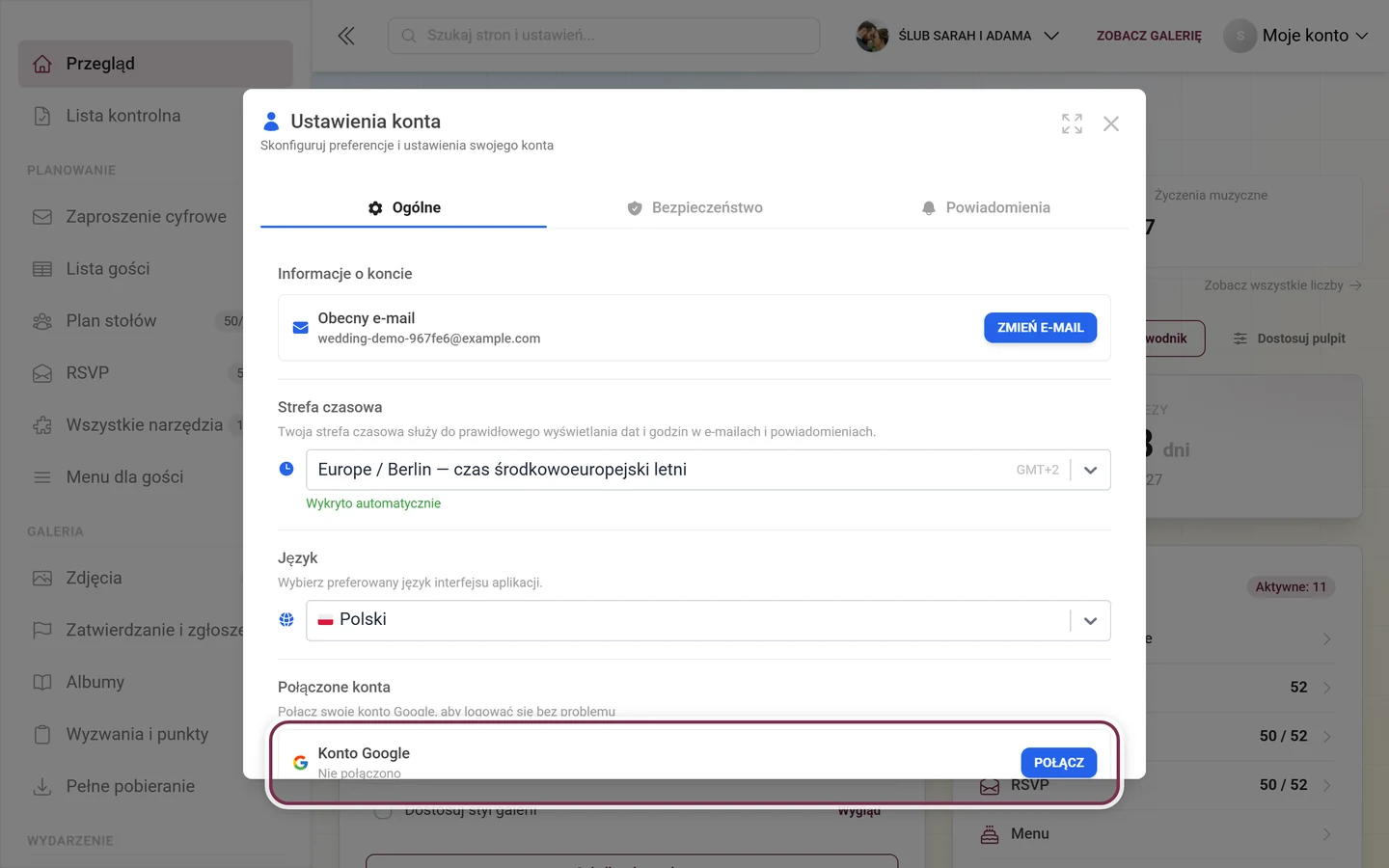The height and width of the screenshot is (868, 1389).
Task: Expand the settings dialog to fullscreen
Action: [1072, 123]
